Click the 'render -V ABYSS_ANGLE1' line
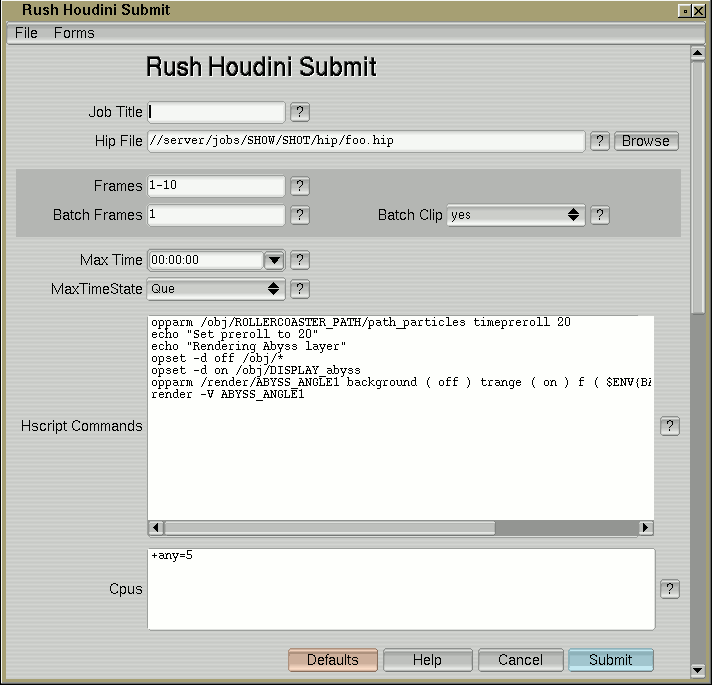 pos(227,394)
